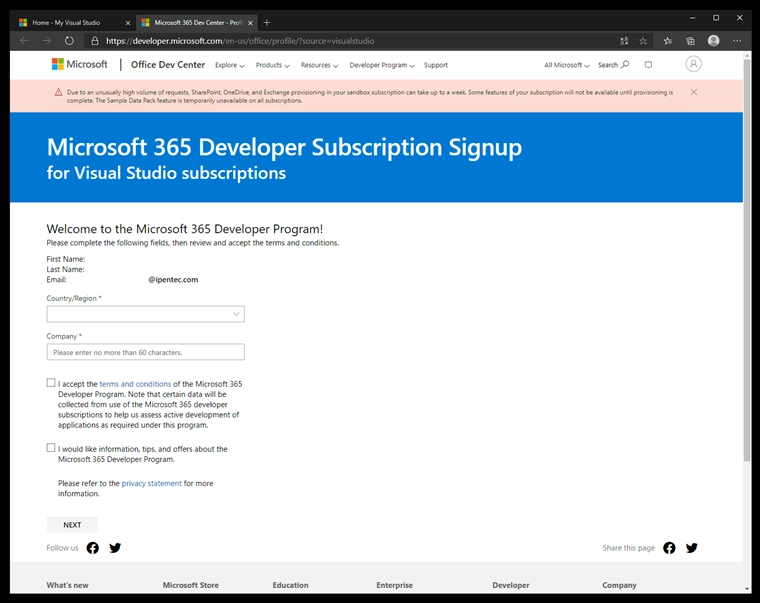Click the scrollbar down arrow
Viewport: 760px width, 603px height.
[747, 588]
